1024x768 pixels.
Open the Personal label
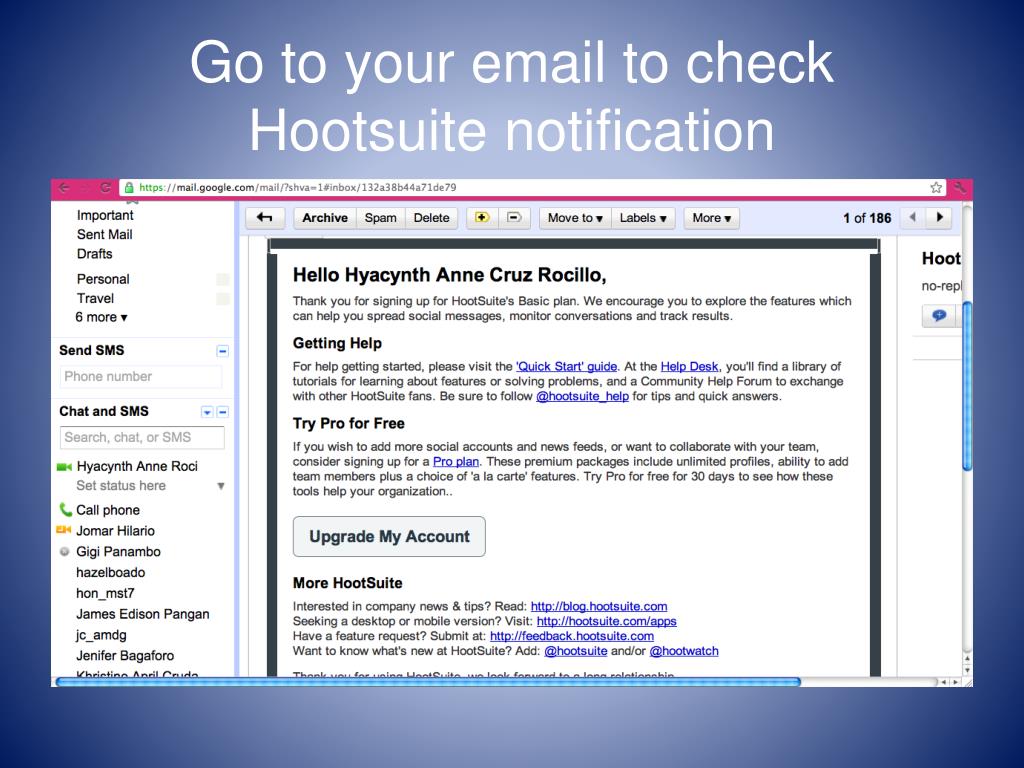click(x=103, y=280)
